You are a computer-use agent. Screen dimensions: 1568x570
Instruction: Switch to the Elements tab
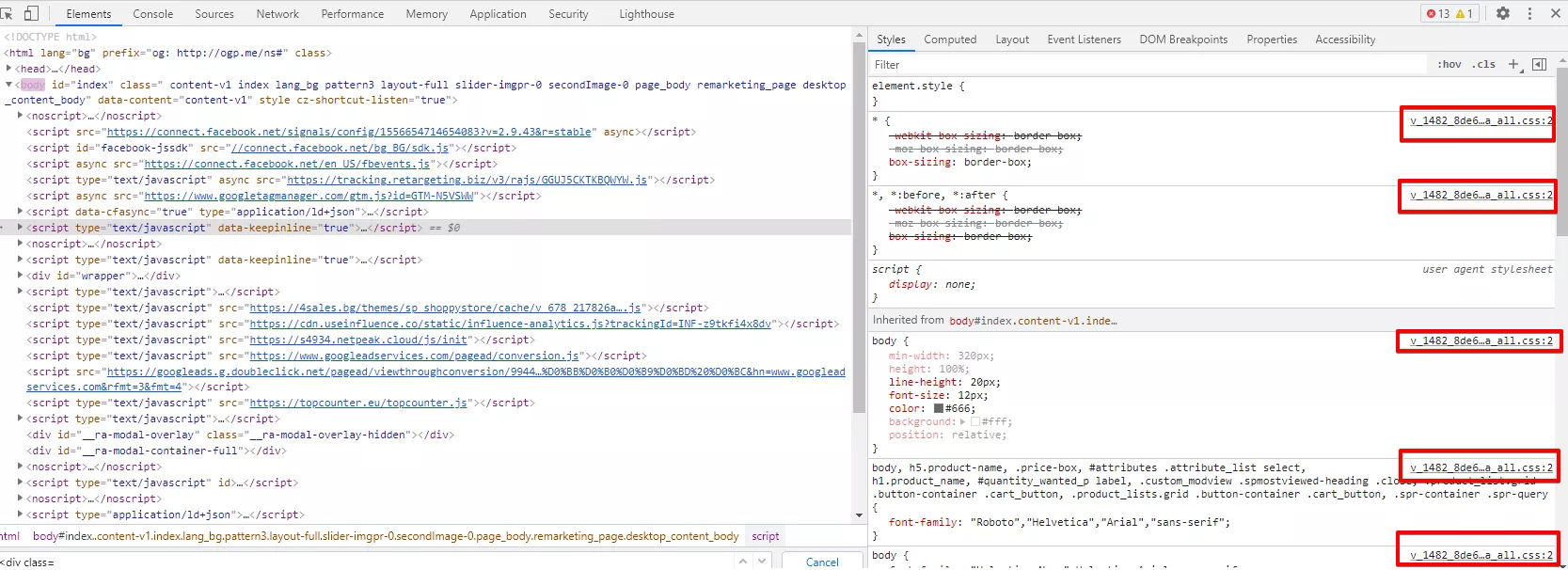pos(88,14)
